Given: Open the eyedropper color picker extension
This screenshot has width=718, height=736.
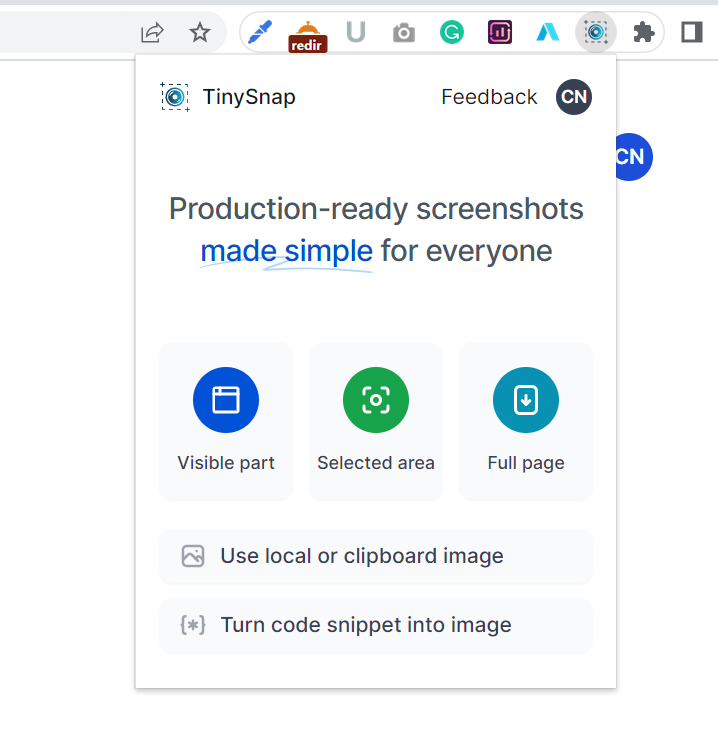Looking at the screenshot, I should pyautogui.click(x=260, y=33).
